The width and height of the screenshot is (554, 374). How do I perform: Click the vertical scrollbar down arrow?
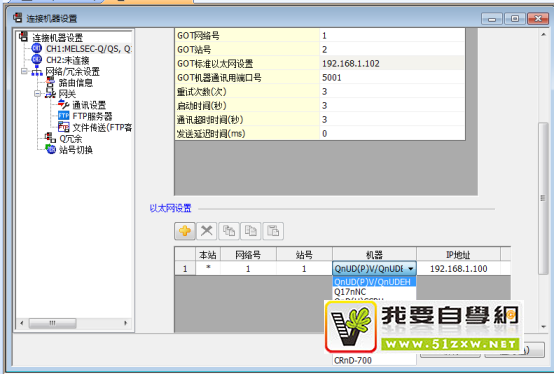(543, 327)
